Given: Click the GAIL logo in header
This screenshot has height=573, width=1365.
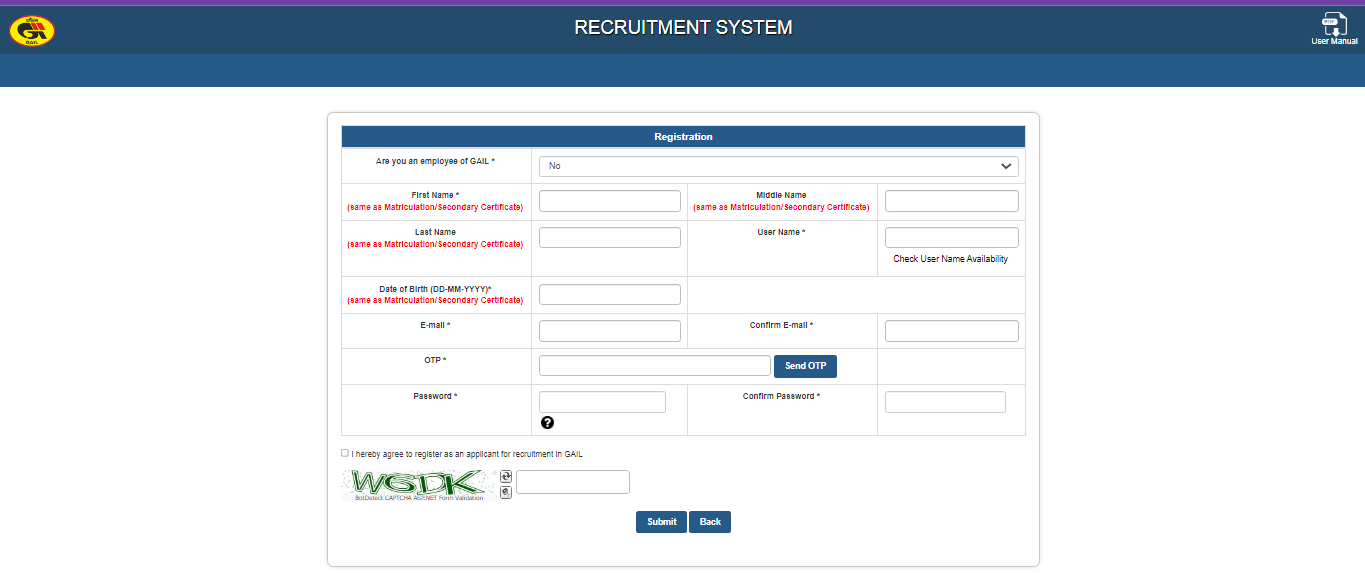Looking at the screenshot, I should pos(32,30).
